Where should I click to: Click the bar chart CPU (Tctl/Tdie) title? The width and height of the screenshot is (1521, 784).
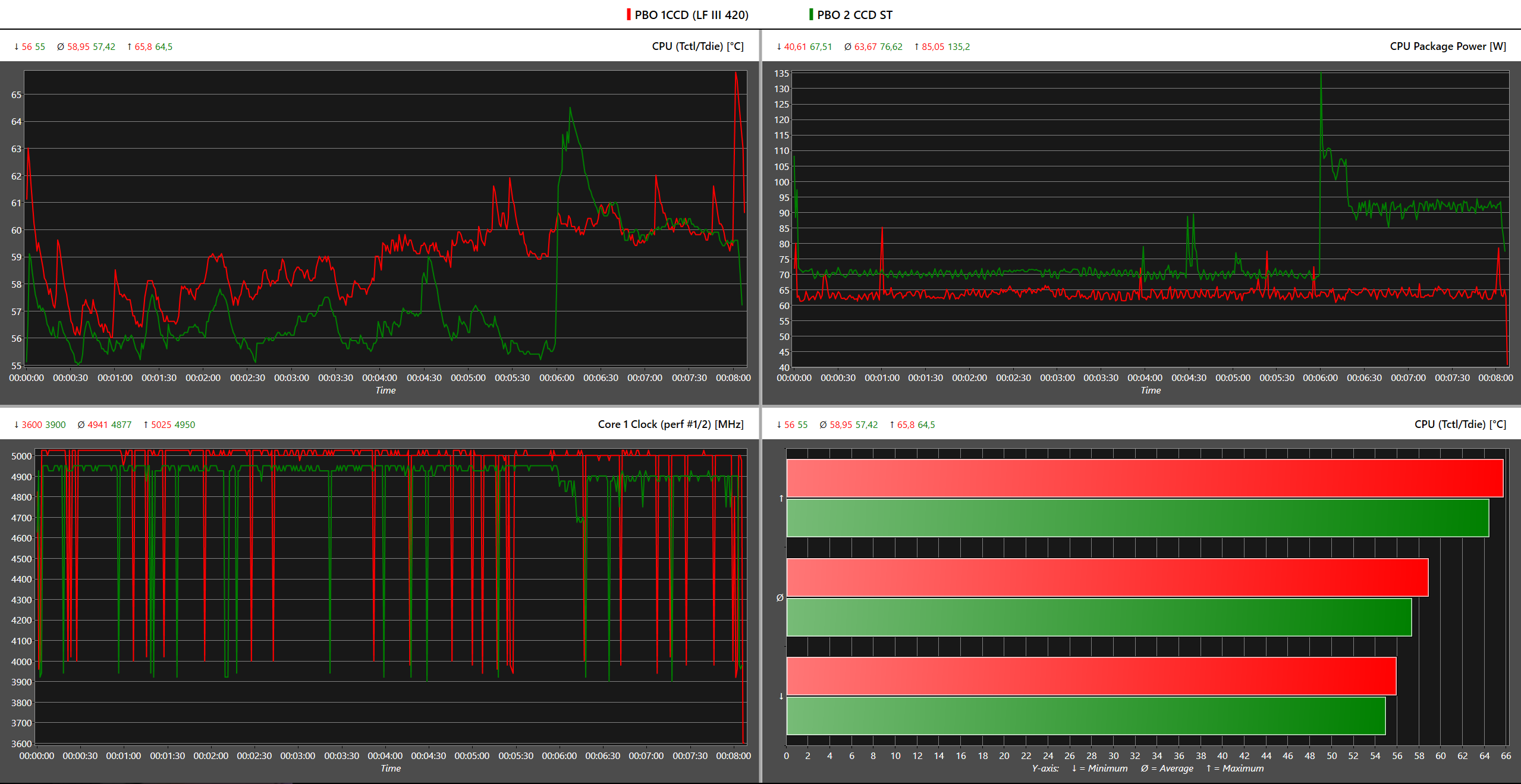click(1460, 424)
